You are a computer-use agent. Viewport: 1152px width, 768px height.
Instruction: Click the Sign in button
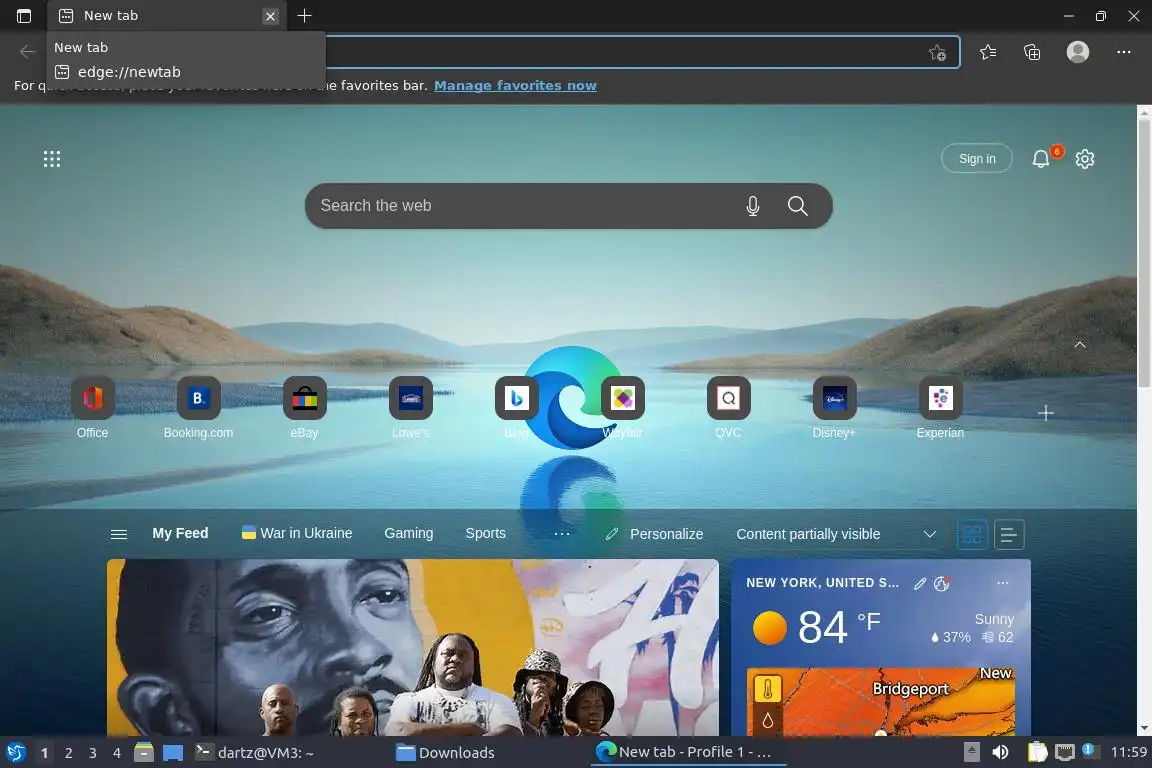tap(977, 159)
